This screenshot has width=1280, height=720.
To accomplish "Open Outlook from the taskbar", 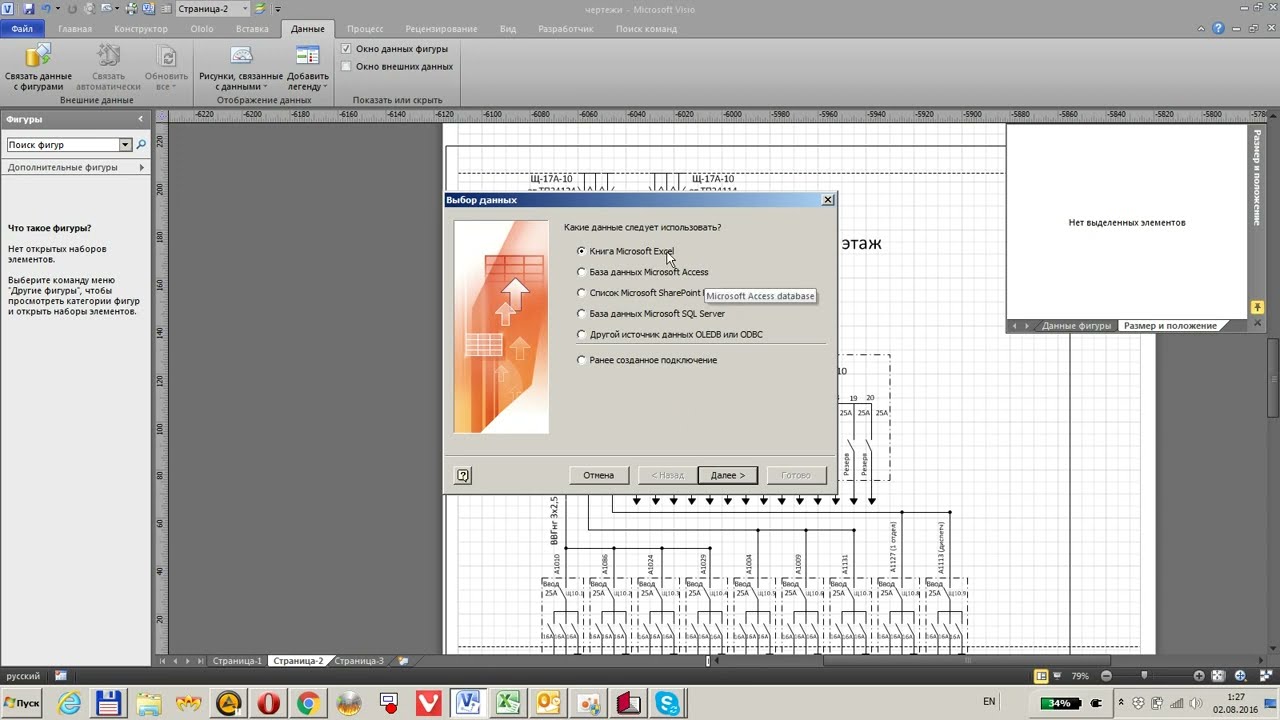I will (x=549, y=703).
